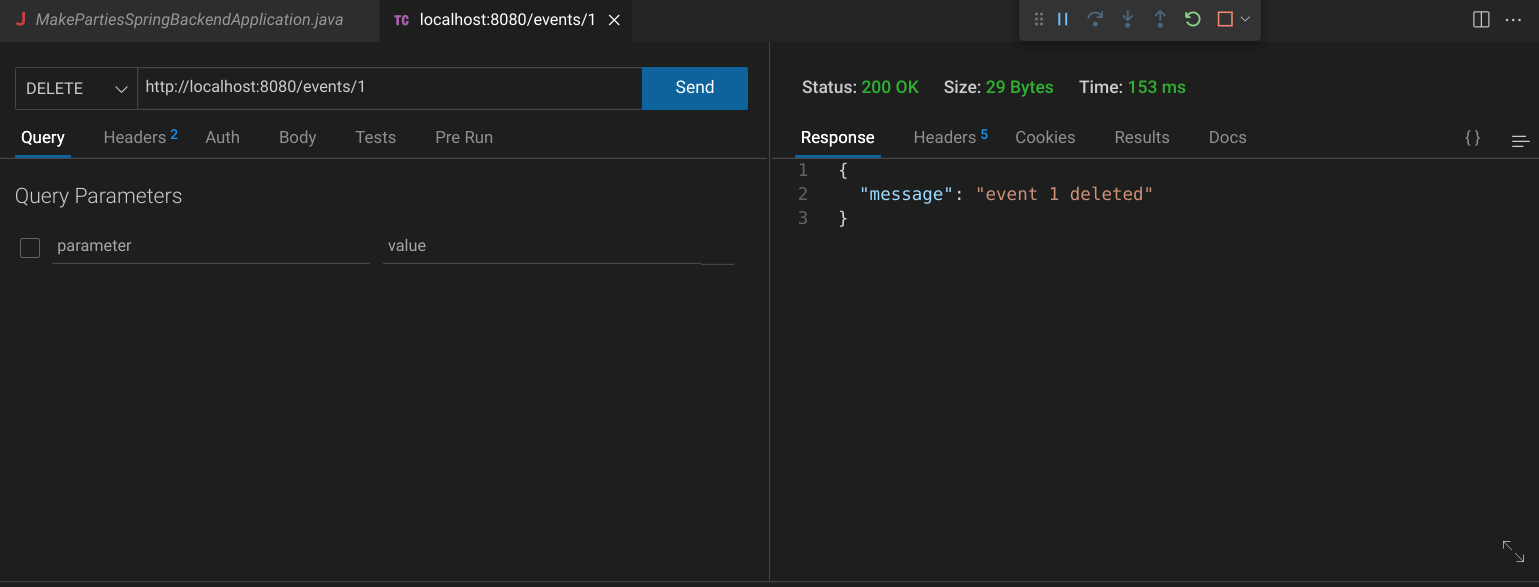Screen dimensions: 1539x587
Task: Stop the debugging session
Action: coord(1225,19)
